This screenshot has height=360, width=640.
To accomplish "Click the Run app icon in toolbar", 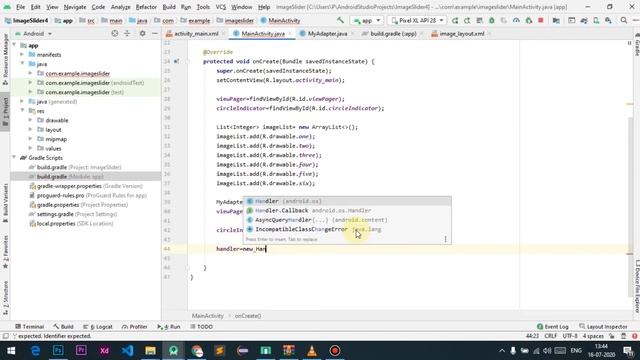I will pos(455,20).
